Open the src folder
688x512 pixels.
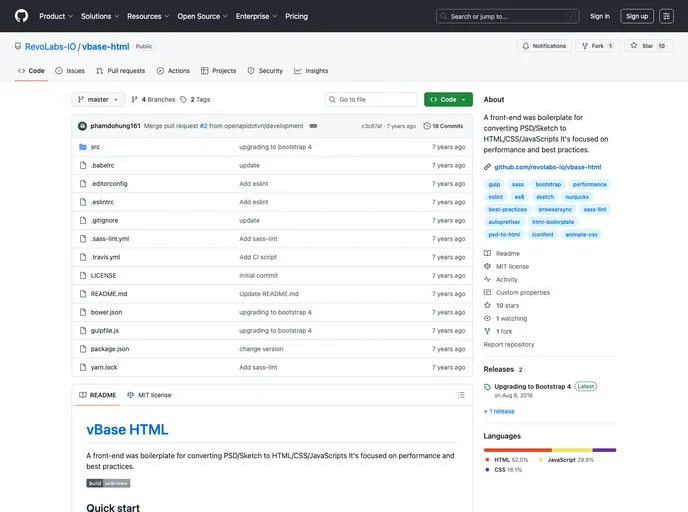(95, 147)
